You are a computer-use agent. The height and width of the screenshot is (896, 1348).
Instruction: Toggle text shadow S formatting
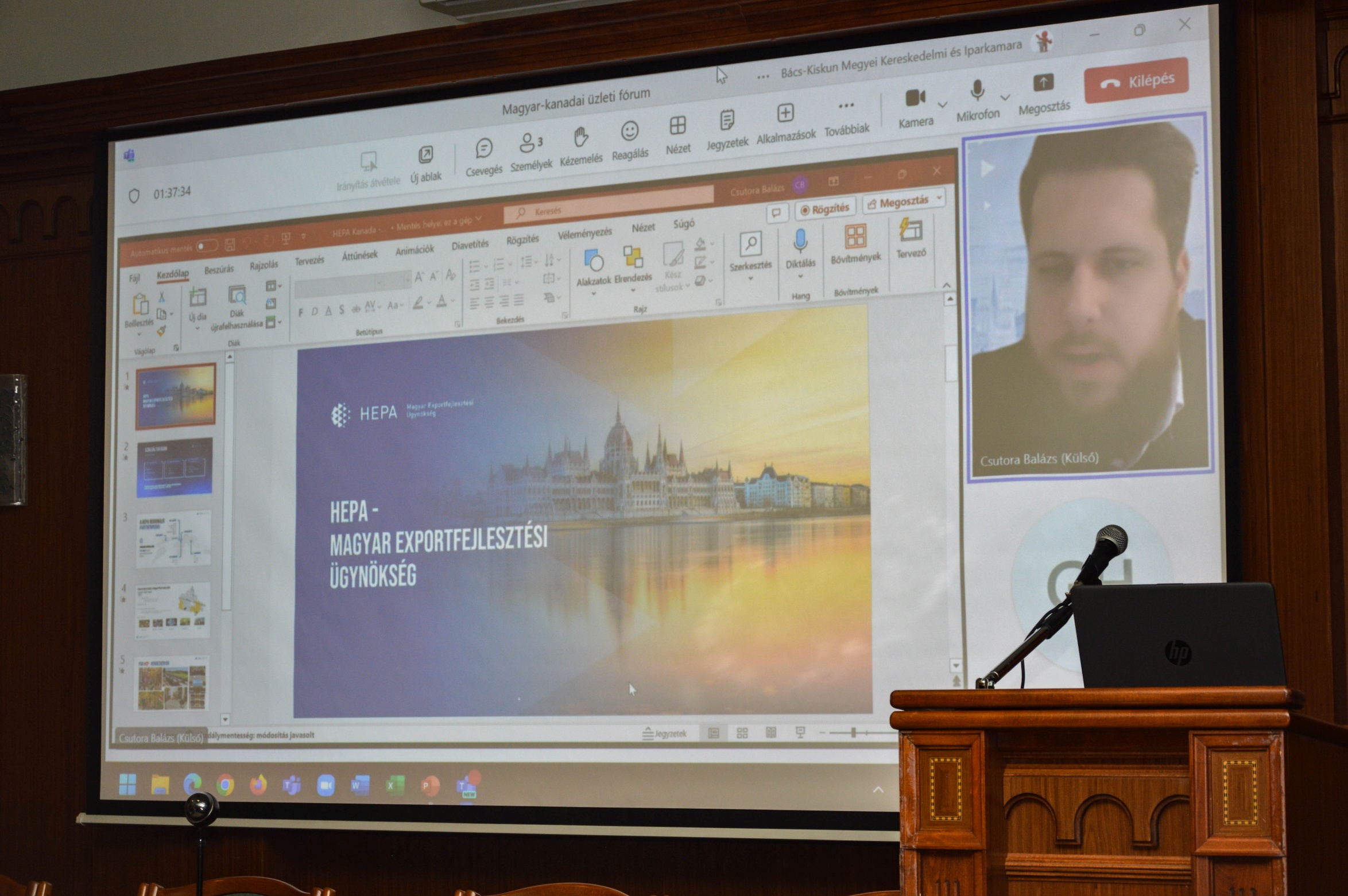[x=341, y=309]
